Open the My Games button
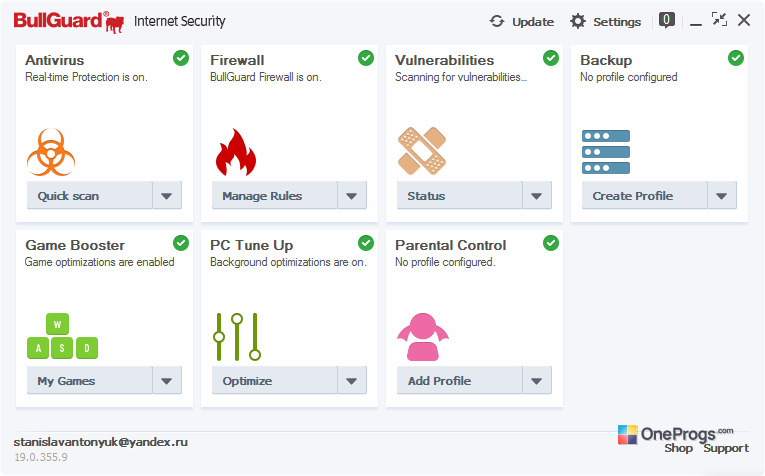This screenshot has width=765, height=476. pyautogui.click(x=90, y=380)
